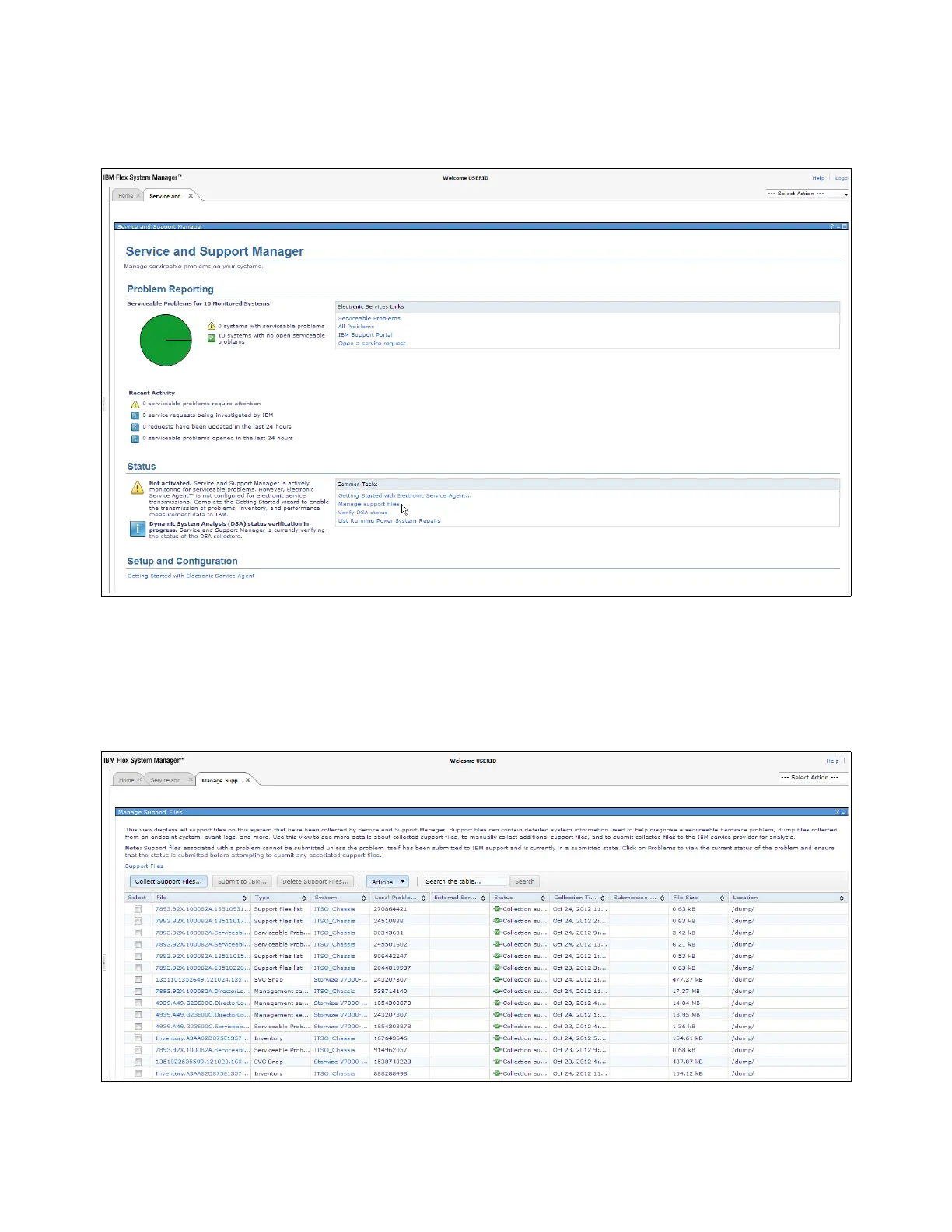Image resolution: width=952 pixels, height=1232 pixels.
Task: Click the Collect Support Files... button
Action: pyautogui.click(x=169, y=881)
